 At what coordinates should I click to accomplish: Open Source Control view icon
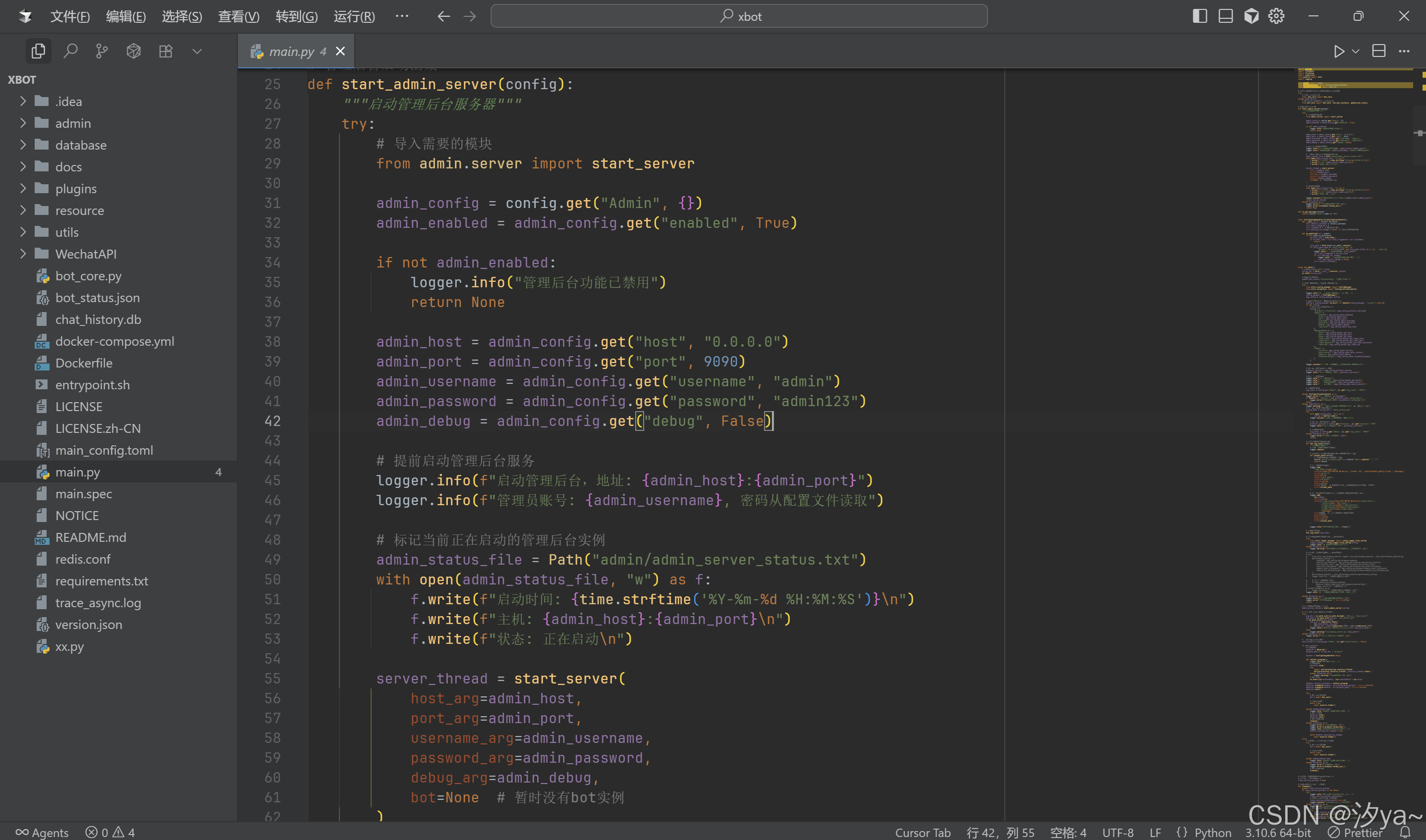(102, 51)
